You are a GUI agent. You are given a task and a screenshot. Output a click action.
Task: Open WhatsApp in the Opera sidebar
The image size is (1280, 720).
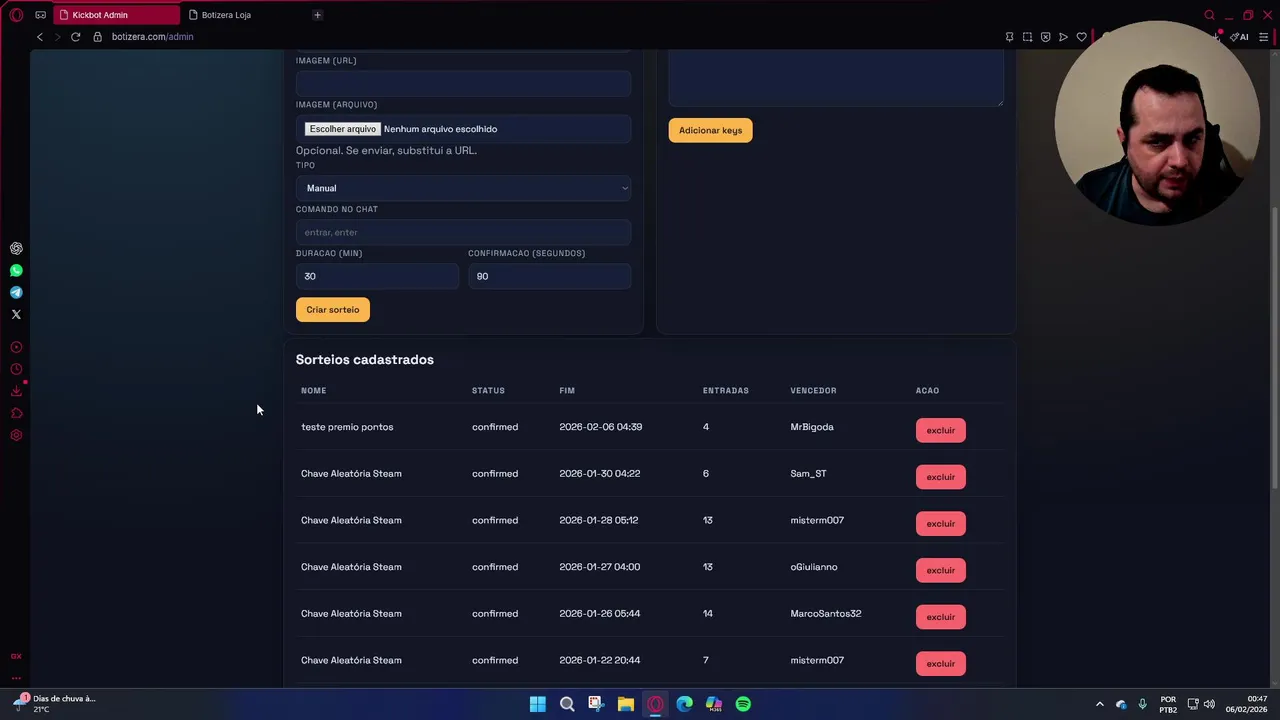click(x=16, y=270)
